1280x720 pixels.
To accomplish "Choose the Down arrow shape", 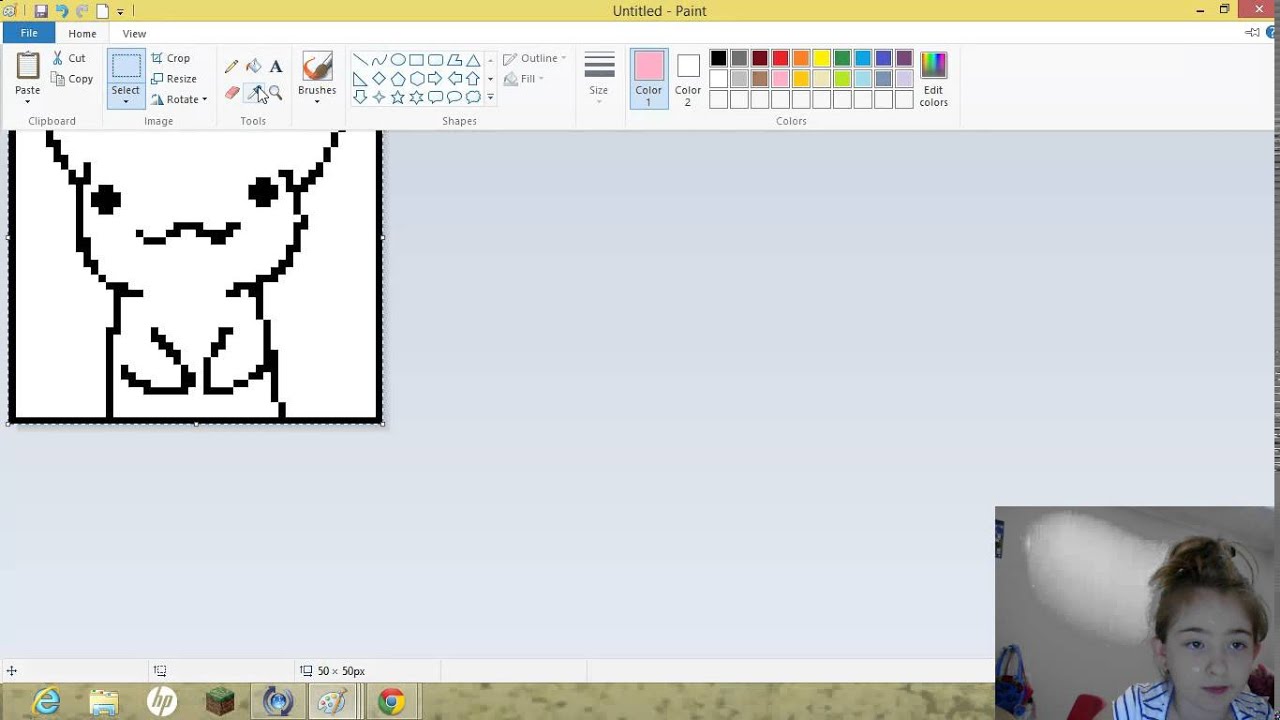I will point(360,97).
